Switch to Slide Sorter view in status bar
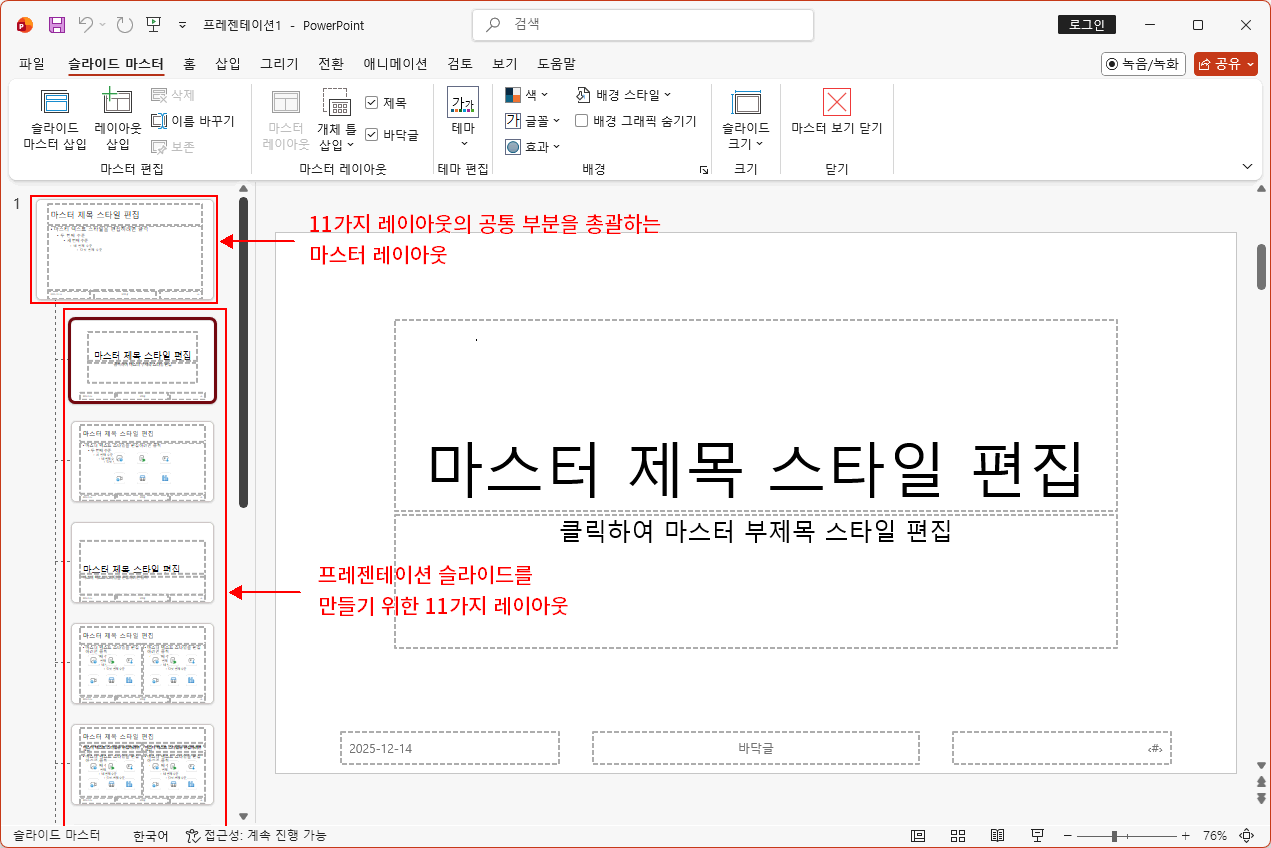This screenshot has height=848, width=1271. click(956, 834)
